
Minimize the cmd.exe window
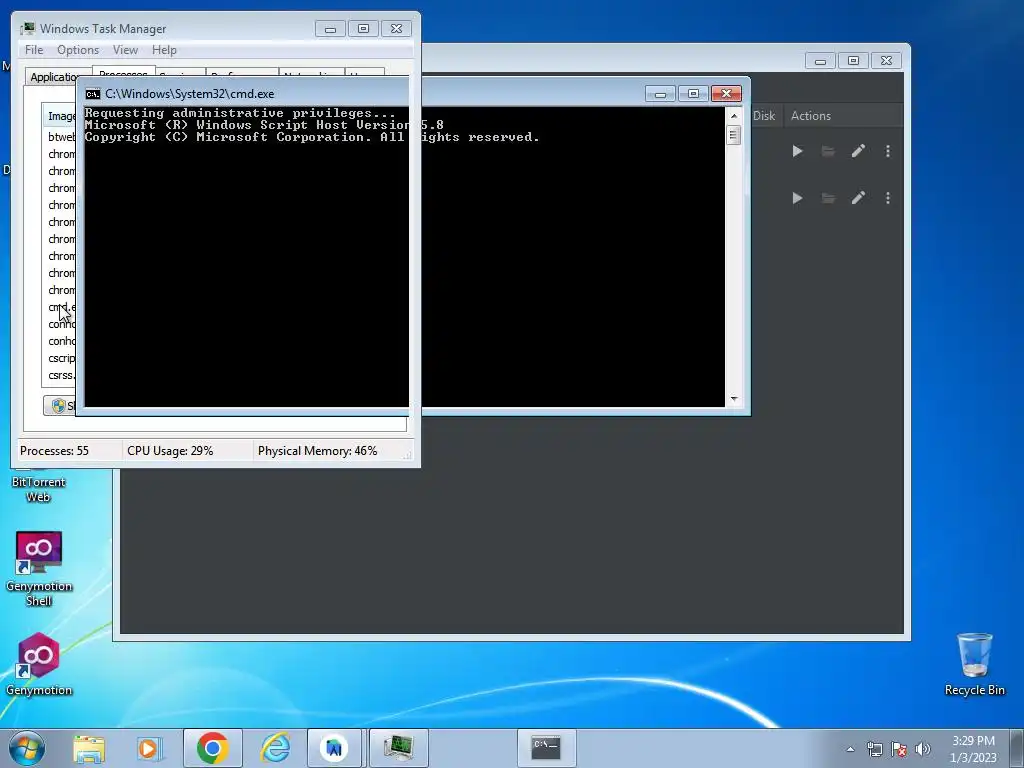tap(660, 94)
